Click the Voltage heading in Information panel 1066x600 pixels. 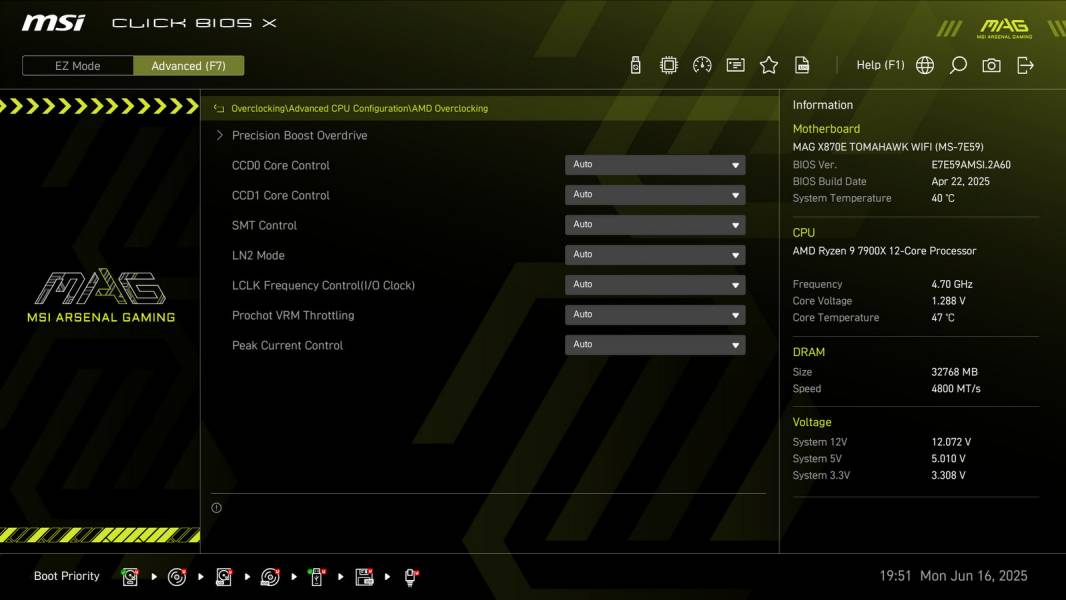pos(812,422)
